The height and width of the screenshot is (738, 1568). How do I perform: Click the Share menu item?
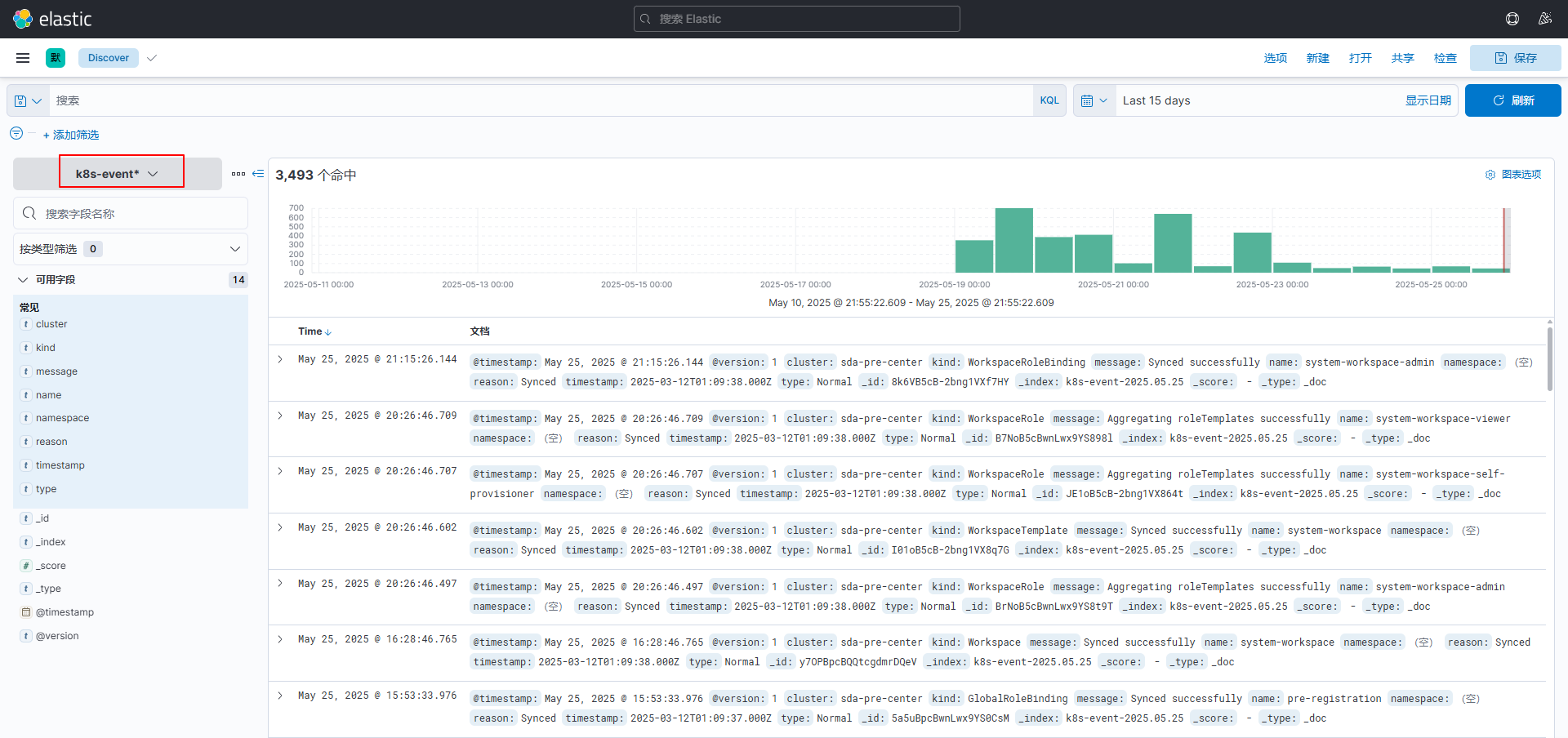(1402, 58)
